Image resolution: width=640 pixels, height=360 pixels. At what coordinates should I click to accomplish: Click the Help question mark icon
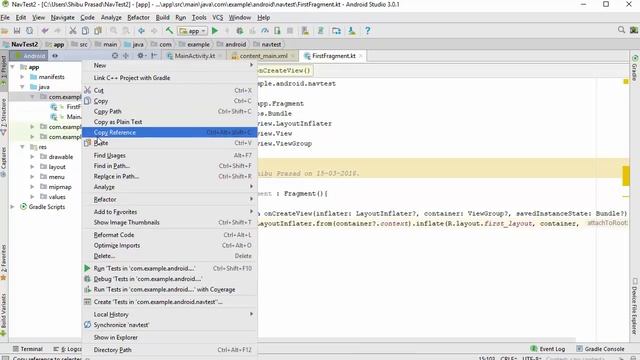click(367, 31)
